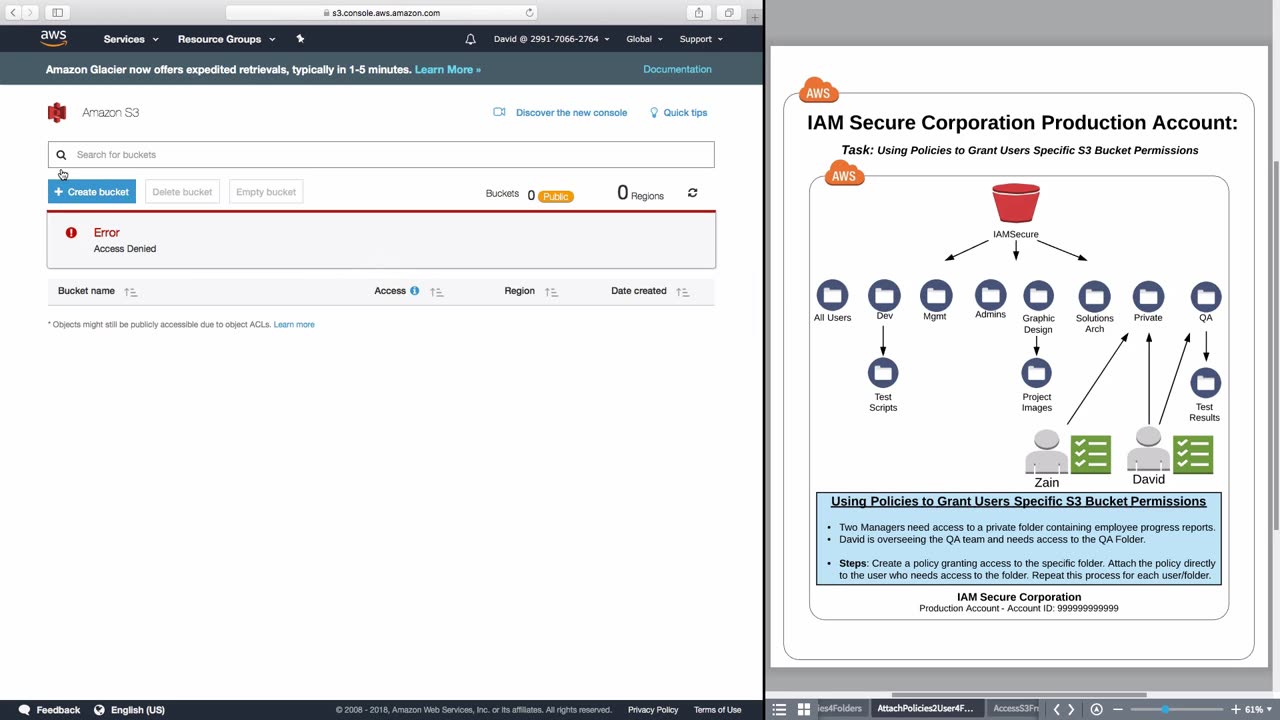Click the Safari back button
The image size is (1280, 720).
click(13, 13)
